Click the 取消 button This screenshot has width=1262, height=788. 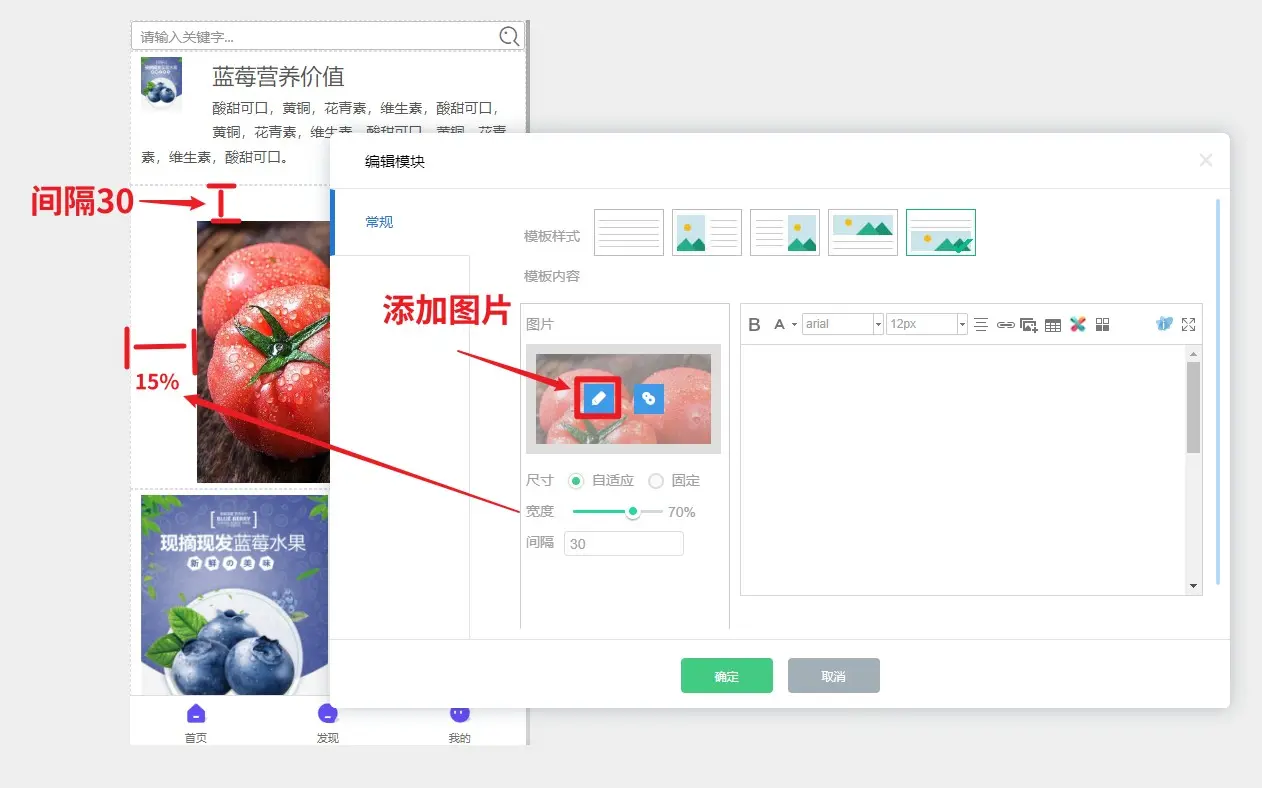pyautogui.click(x=833, y=676)
